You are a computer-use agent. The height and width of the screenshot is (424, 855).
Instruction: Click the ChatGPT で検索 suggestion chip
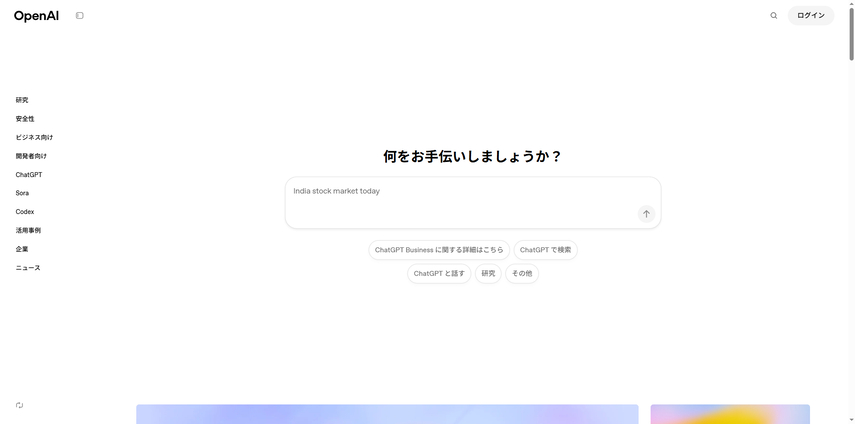(x=545, y=250)
